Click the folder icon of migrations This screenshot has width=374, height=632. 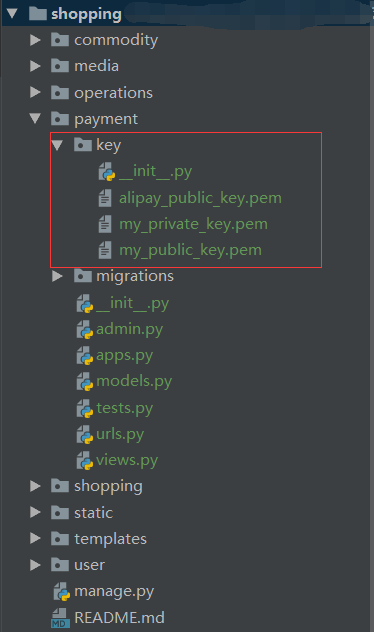tap(83, 276)
